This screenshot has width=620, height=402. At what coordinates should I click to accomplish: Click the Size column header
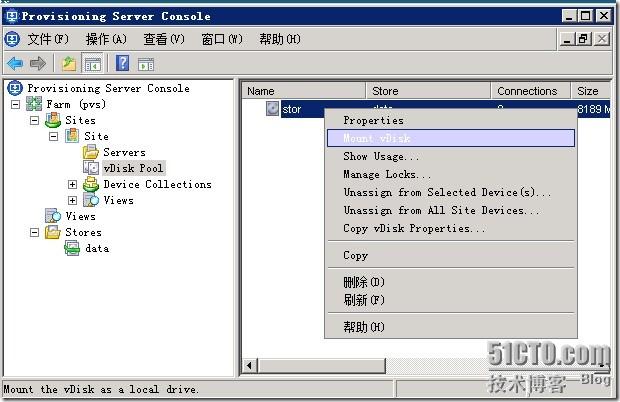(591, 91)
